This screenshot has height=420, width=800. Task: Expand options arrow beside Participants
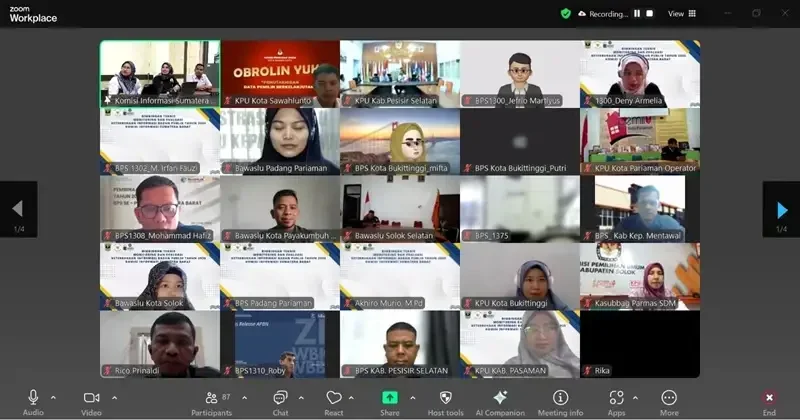pyautogui.click(x=244, y=398)
